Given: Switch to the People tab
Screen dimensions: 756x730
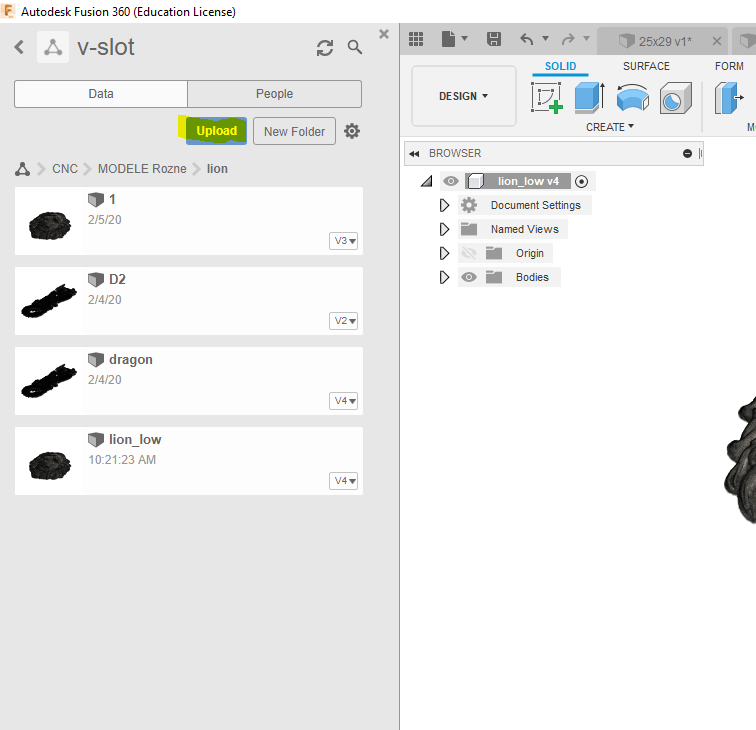Looking at the screenshot, I should [x=274, y=94].
